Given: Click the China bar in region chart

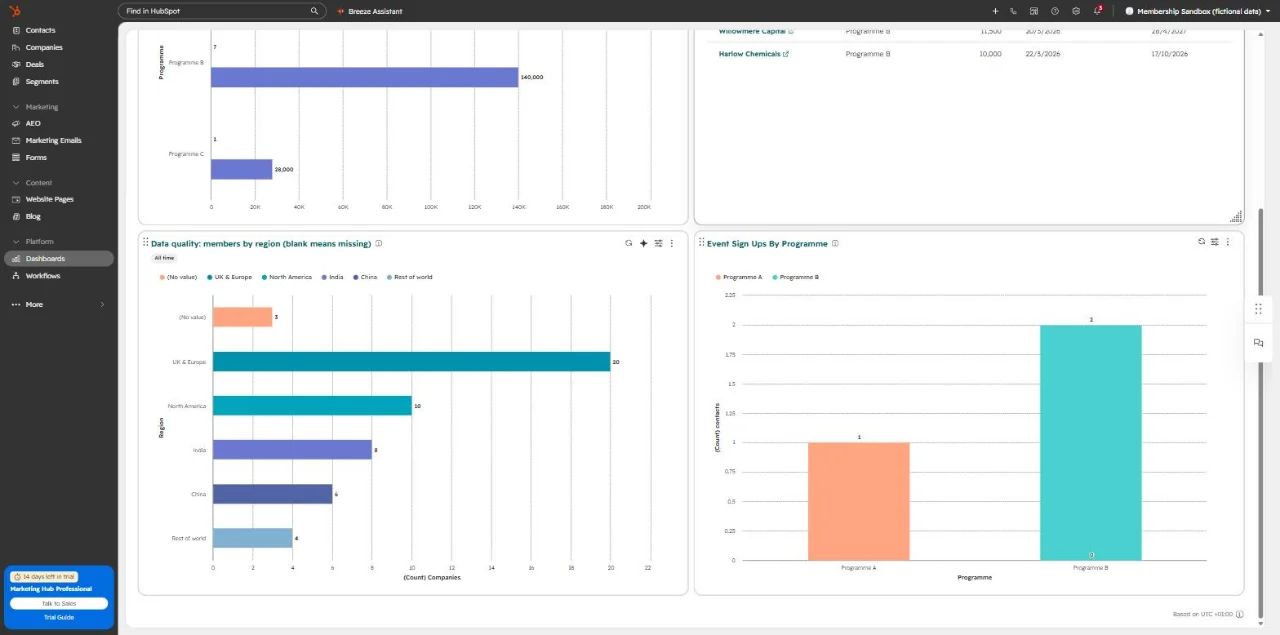Looking at the screenshot, I should tap(272, 494).
